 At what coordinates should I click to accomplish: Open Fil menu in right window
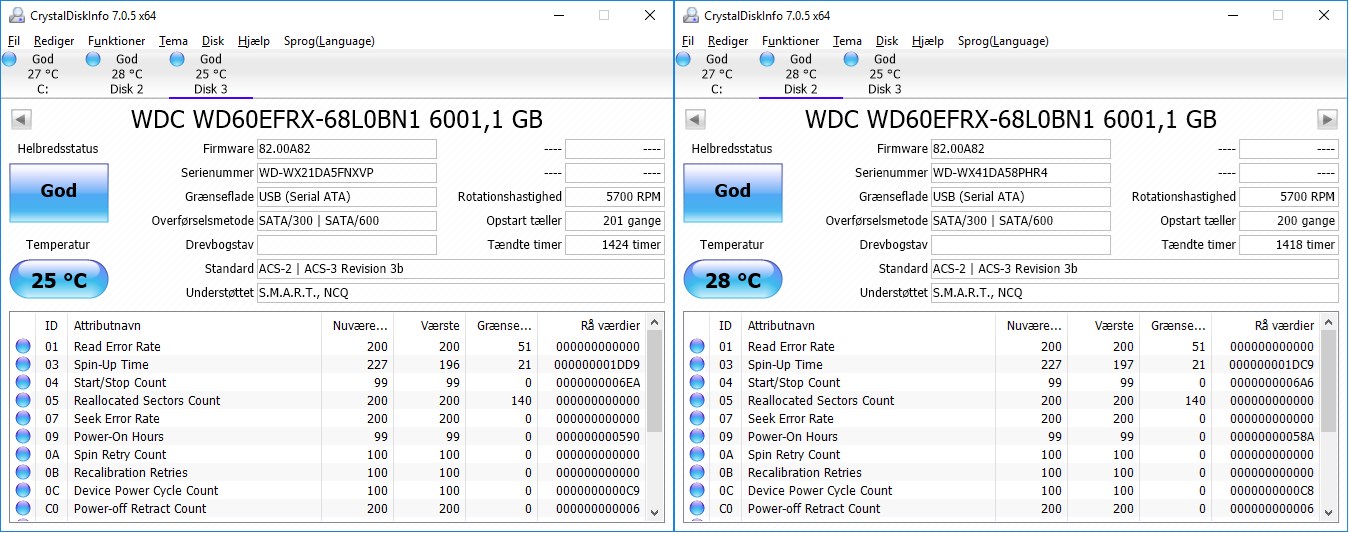click(x=688, y=41)
